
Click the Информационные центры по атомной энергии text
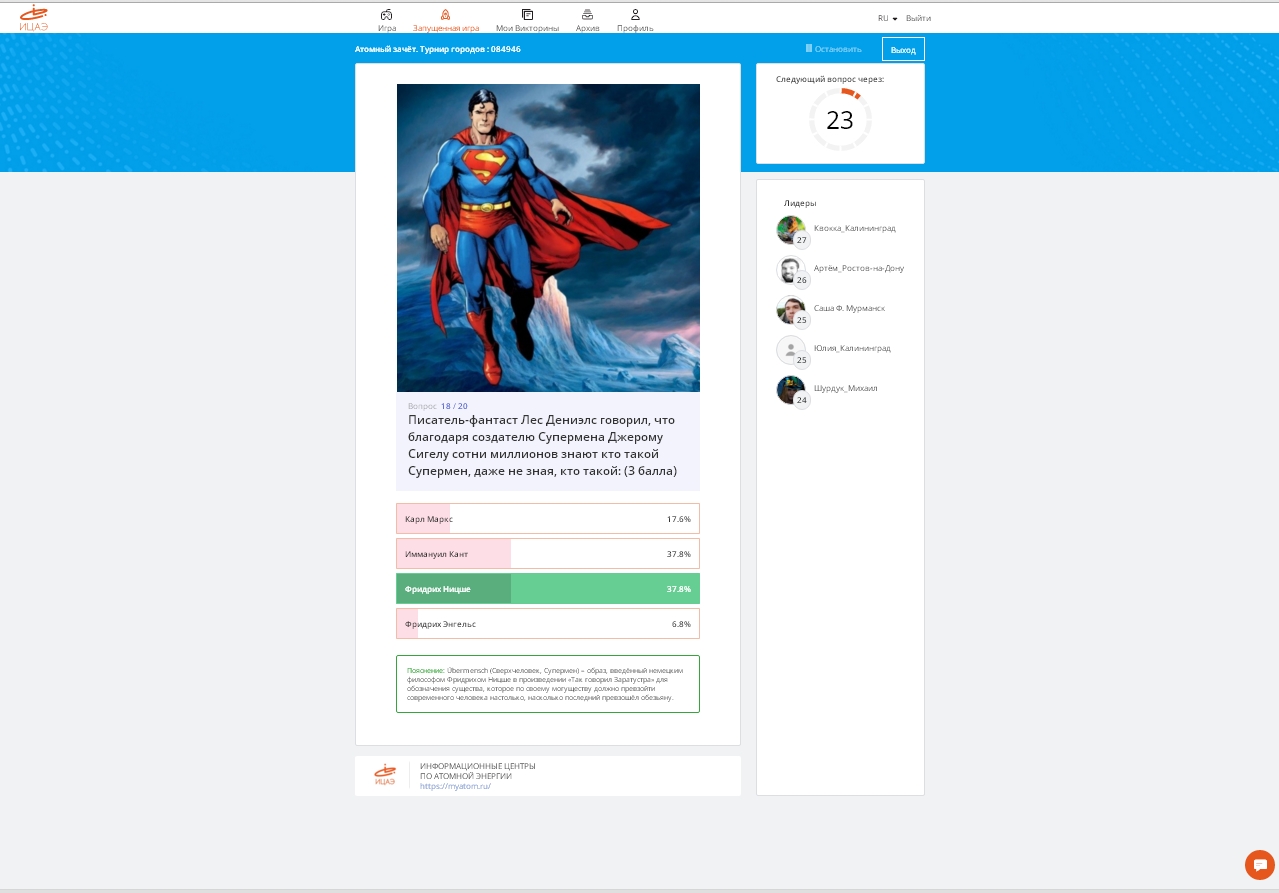(x=478, y=771)
